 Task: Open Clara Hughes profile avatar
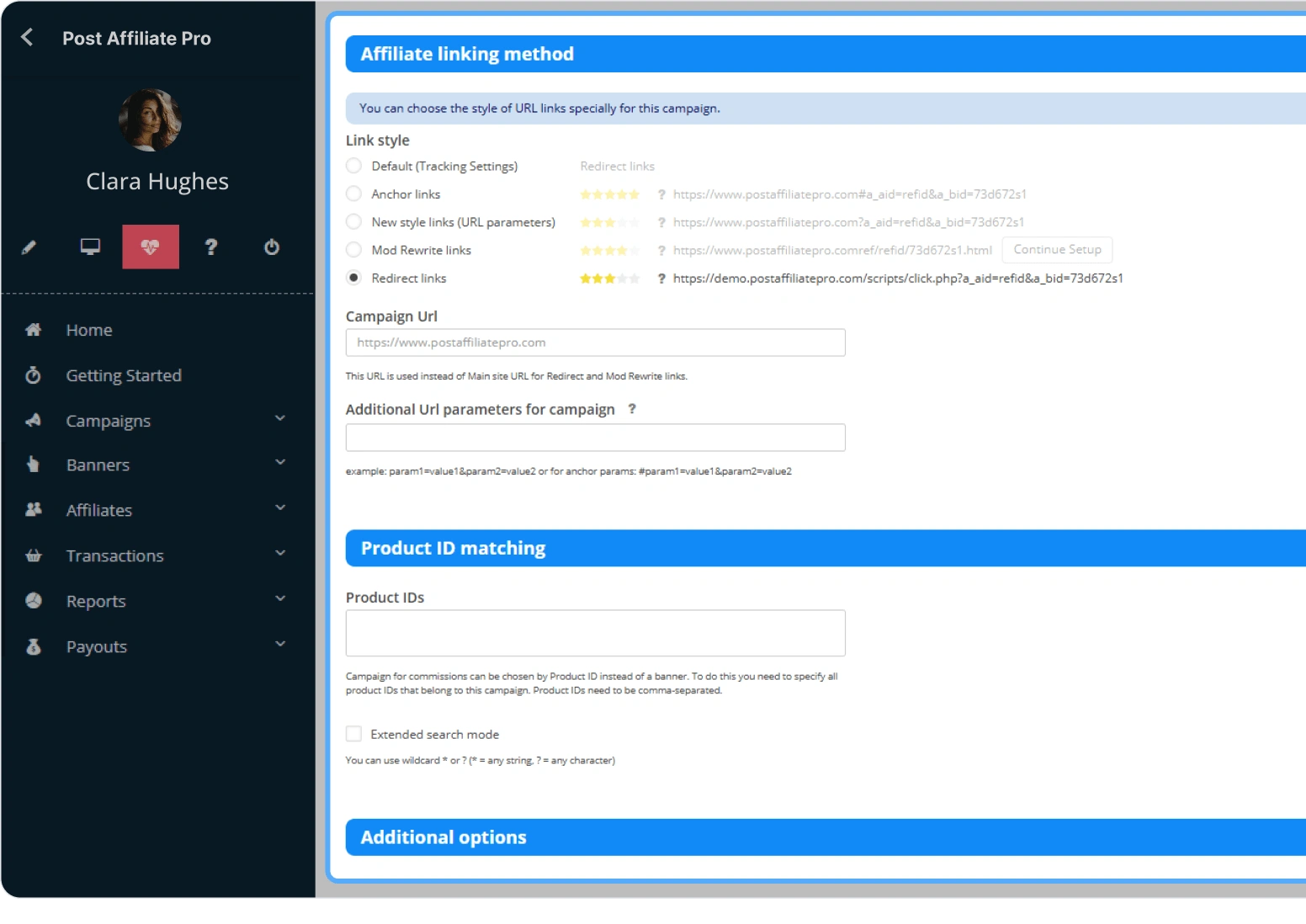150,120
